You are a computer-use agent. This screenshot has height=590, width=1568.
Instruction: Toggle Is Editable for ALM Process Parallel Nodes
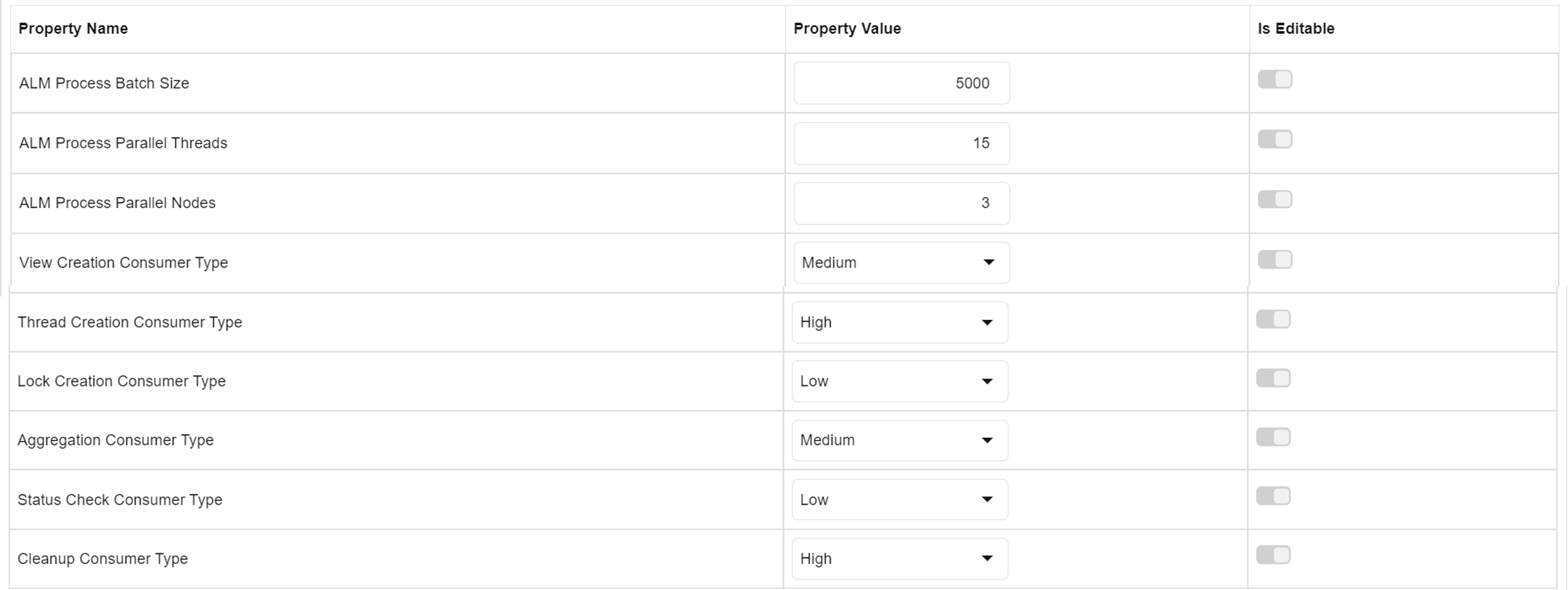point(1275,199)
